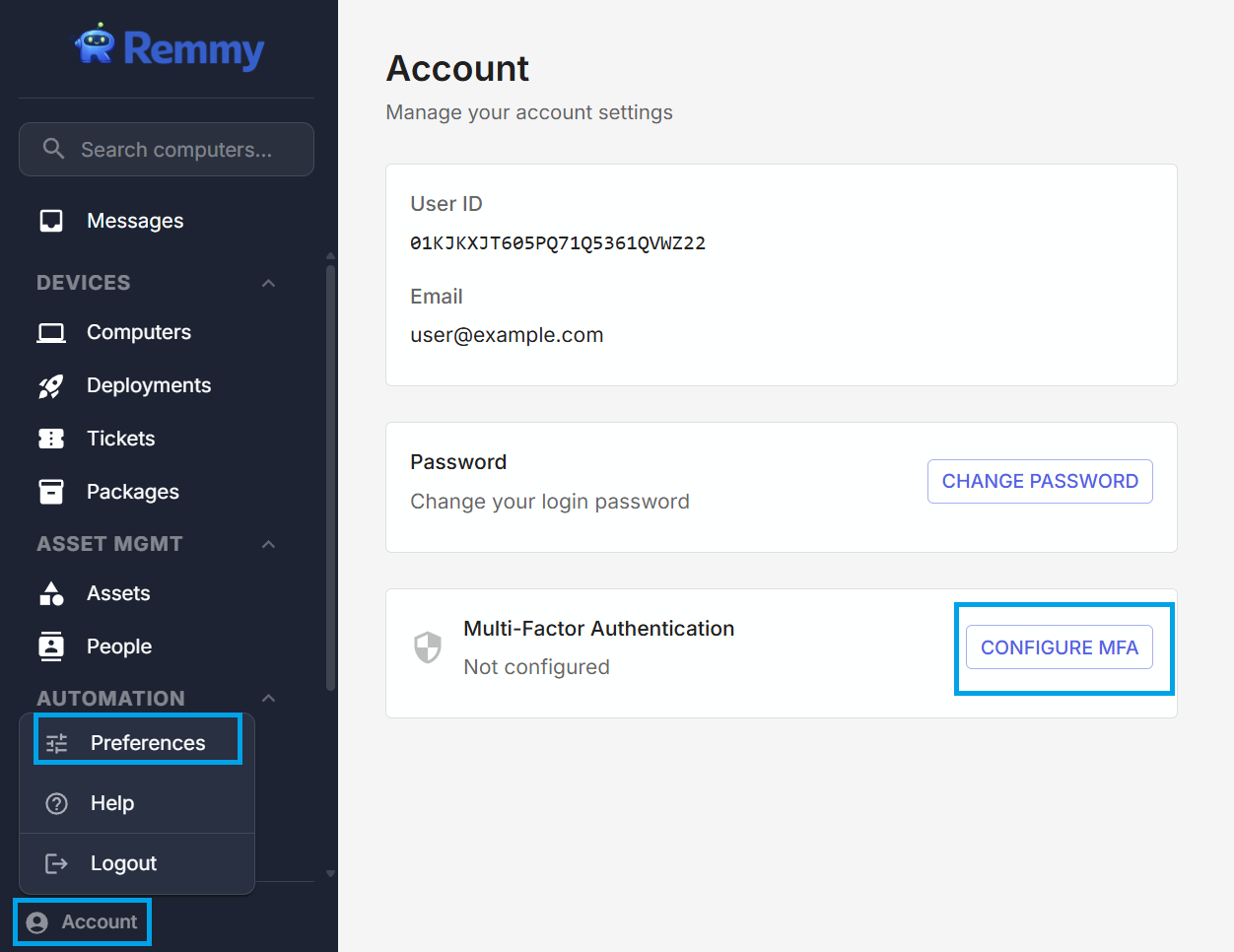Click the Account button at sidebar bottom

pos(83,922)
